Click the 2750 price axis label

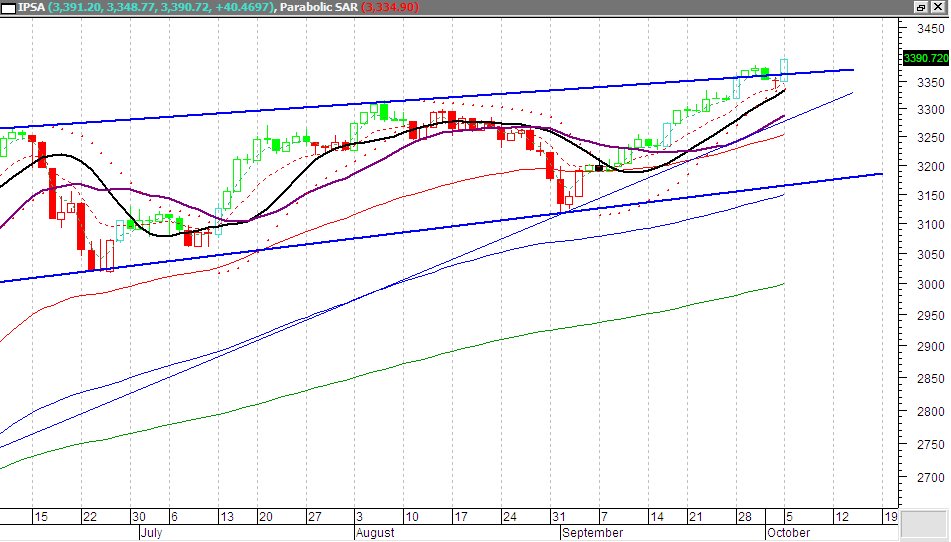[930, 444]
